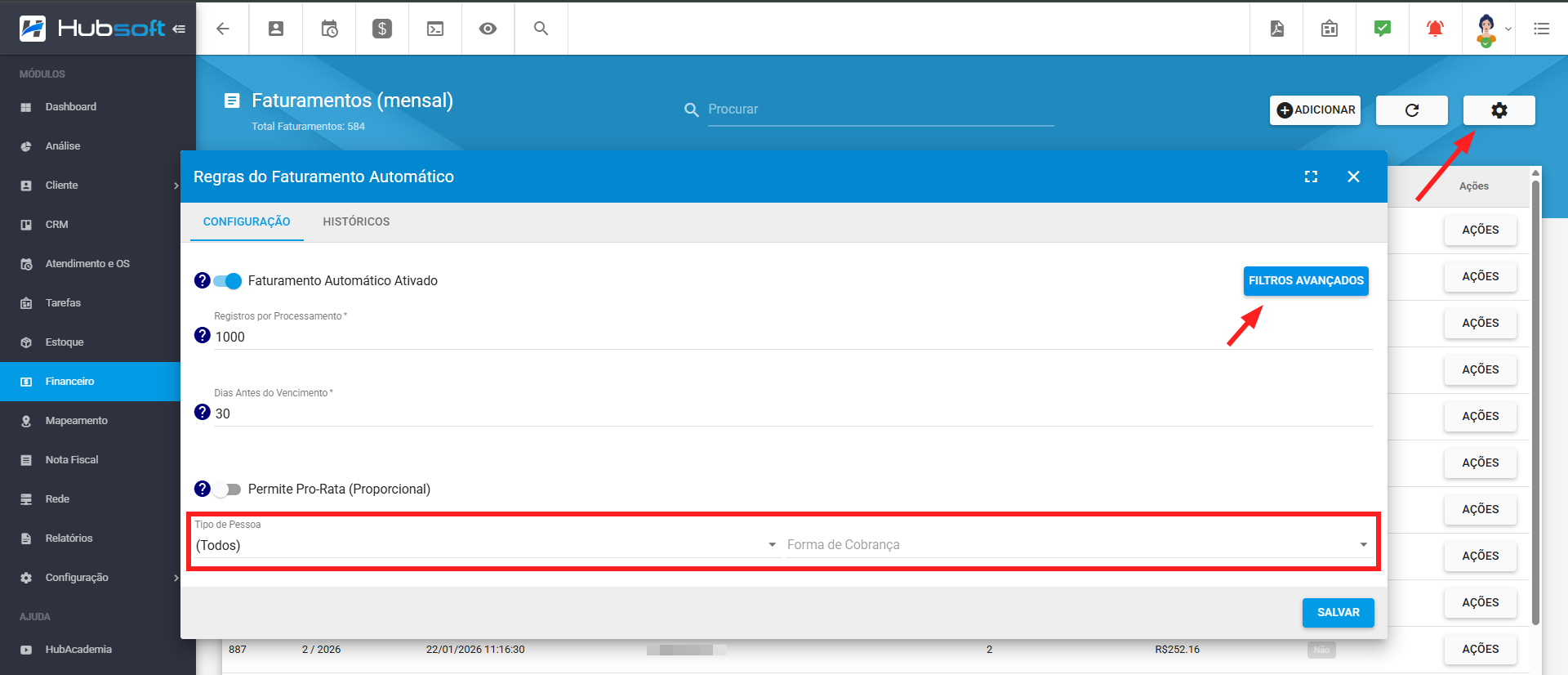The height and width of the screenshot is (675, 1568).
Task: Expand the Cliente sidebar submenu
Action: pyautogui.click(x=176, y=186)
